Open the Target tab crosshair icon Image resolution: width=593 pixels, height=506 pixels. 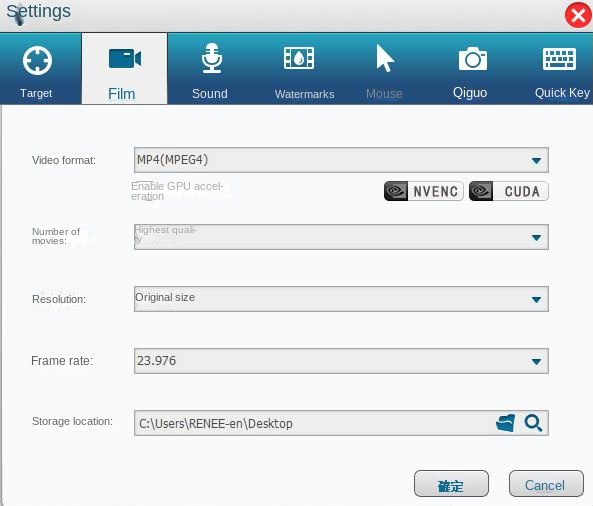tap(37, 61)
